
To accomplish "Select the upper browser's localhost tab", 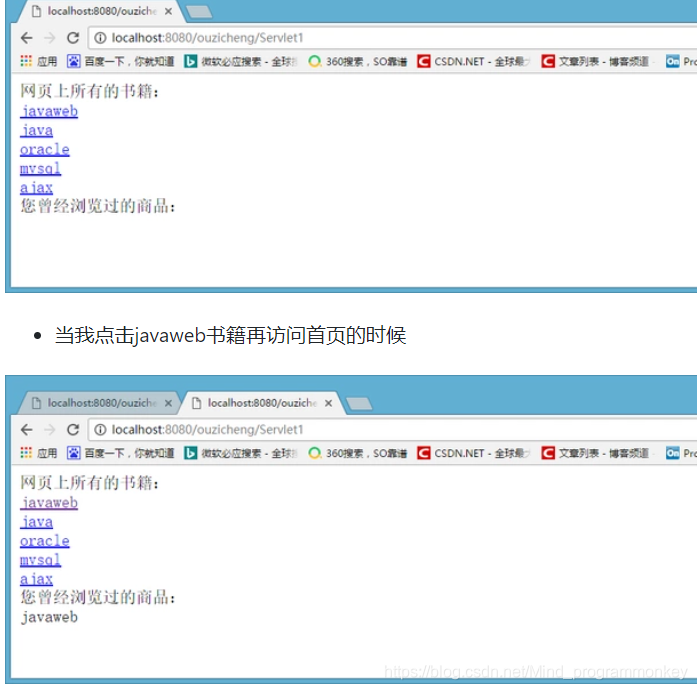I will pyautogui.click(x=100, y=11).
